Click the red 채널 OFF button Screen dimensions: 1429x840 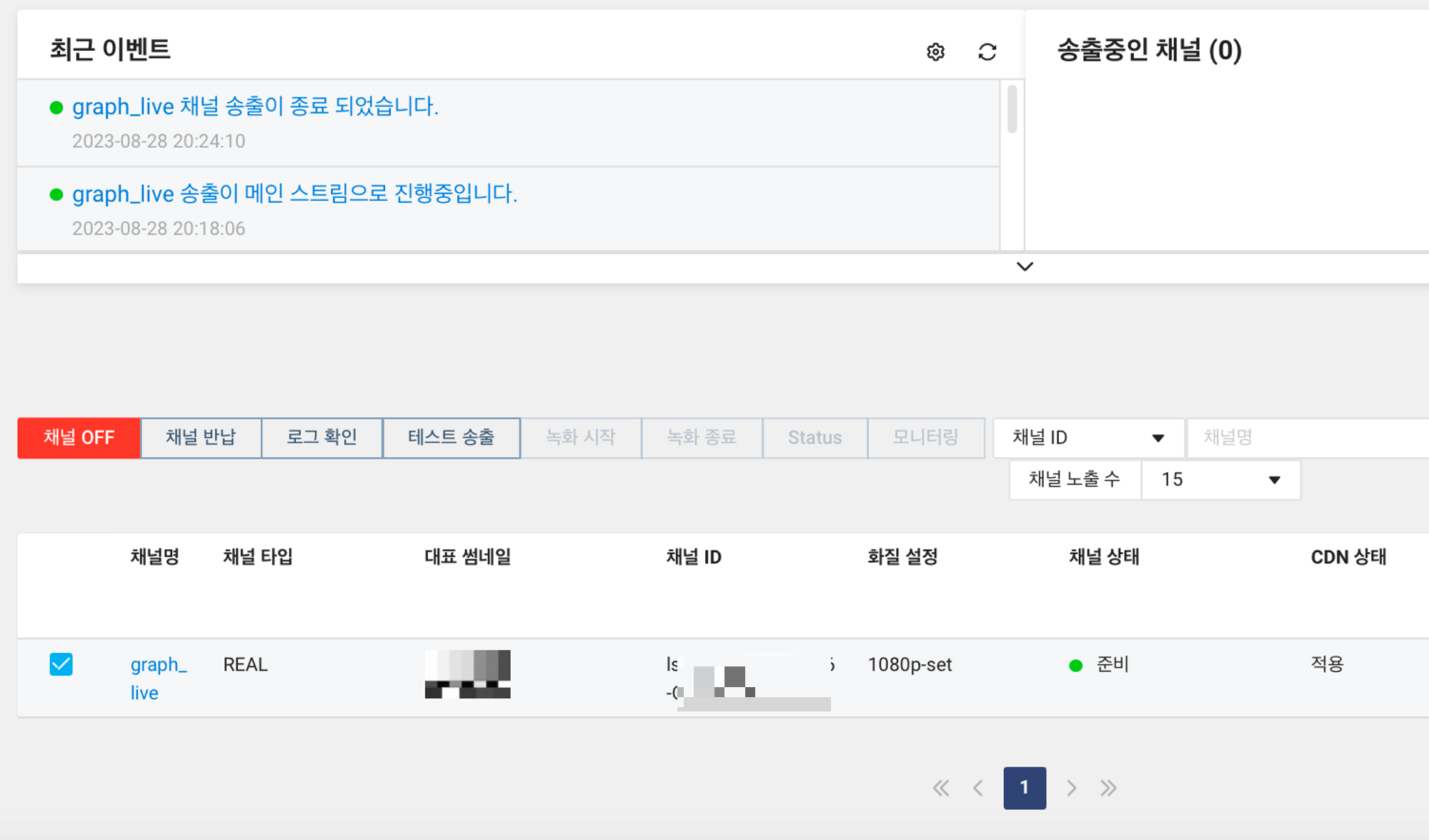79,437
